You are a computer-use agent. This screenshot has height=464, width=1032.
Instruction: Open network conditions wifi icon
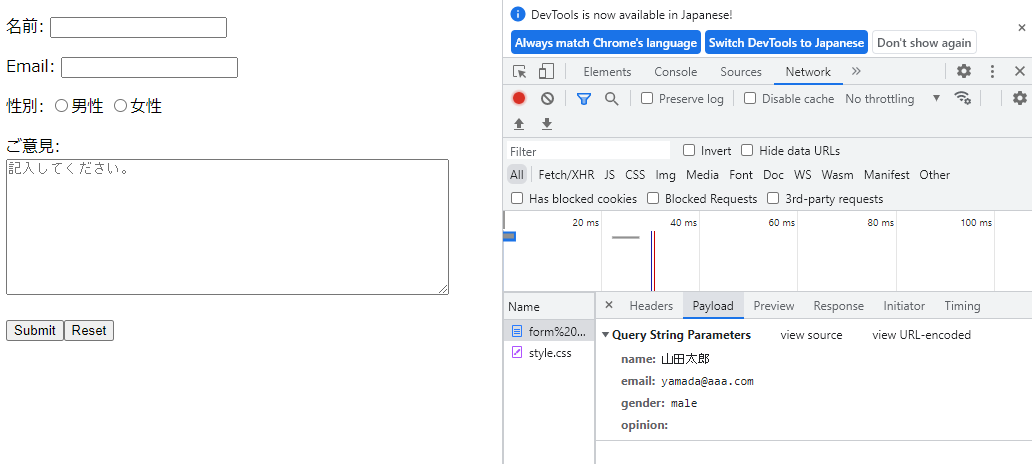tap(963, 99)
